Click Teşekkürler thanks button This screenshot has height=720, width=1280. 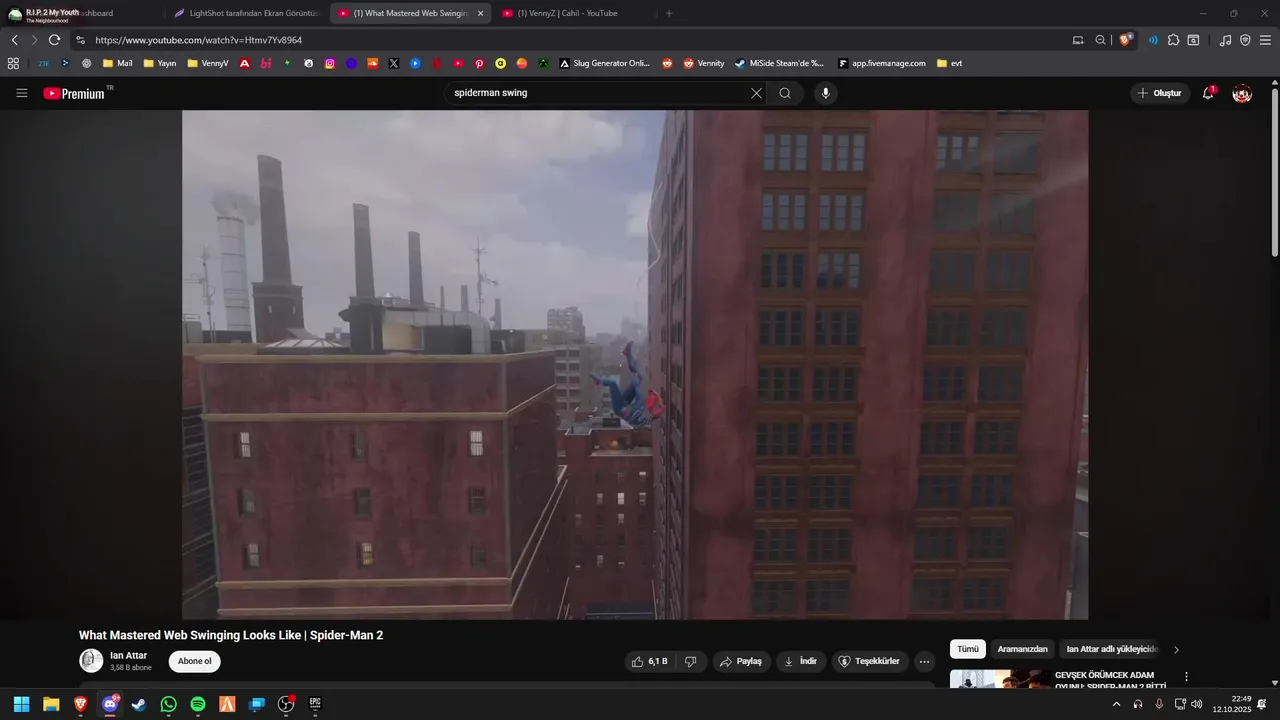pos(869,661)
